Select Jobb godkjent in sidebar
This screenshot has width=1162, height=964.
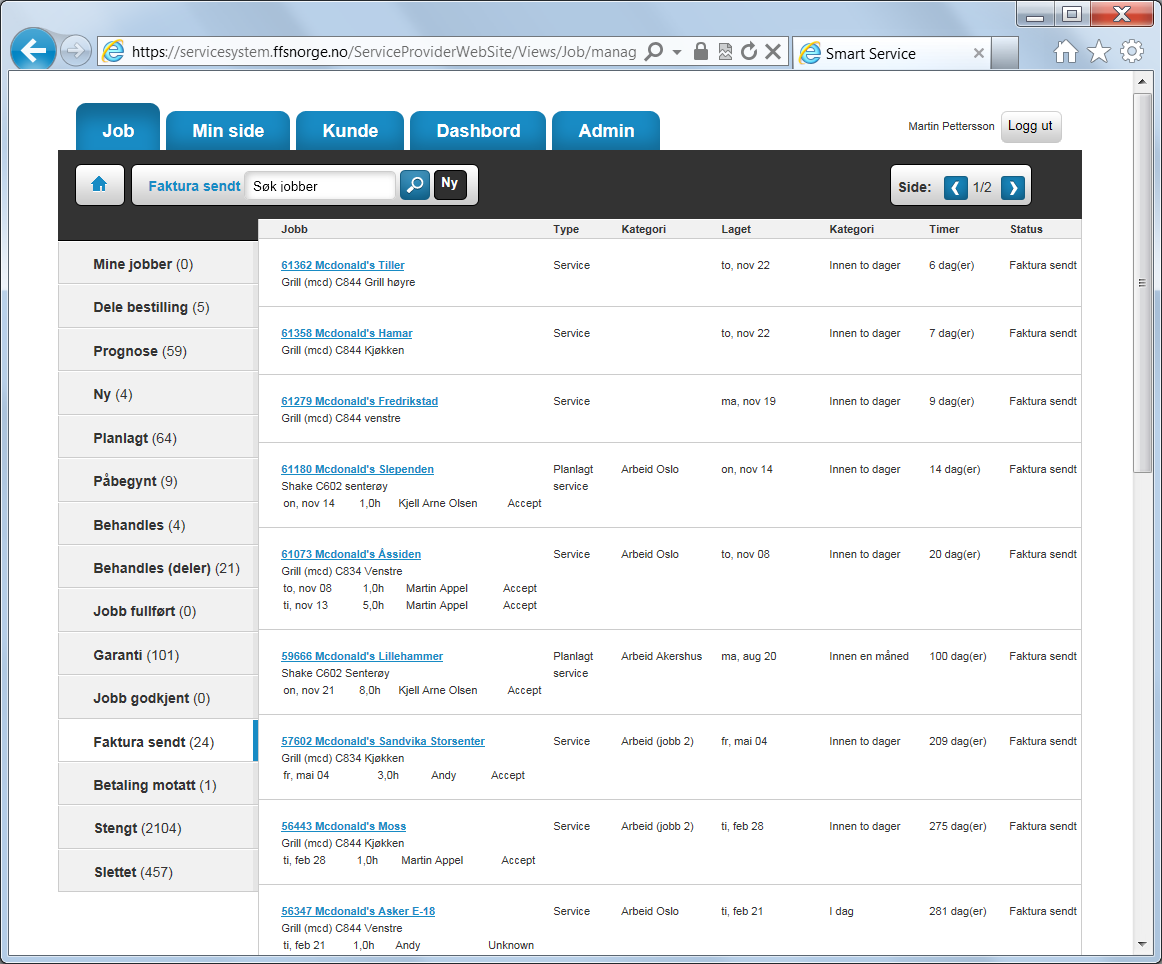[x=158, y=698]
